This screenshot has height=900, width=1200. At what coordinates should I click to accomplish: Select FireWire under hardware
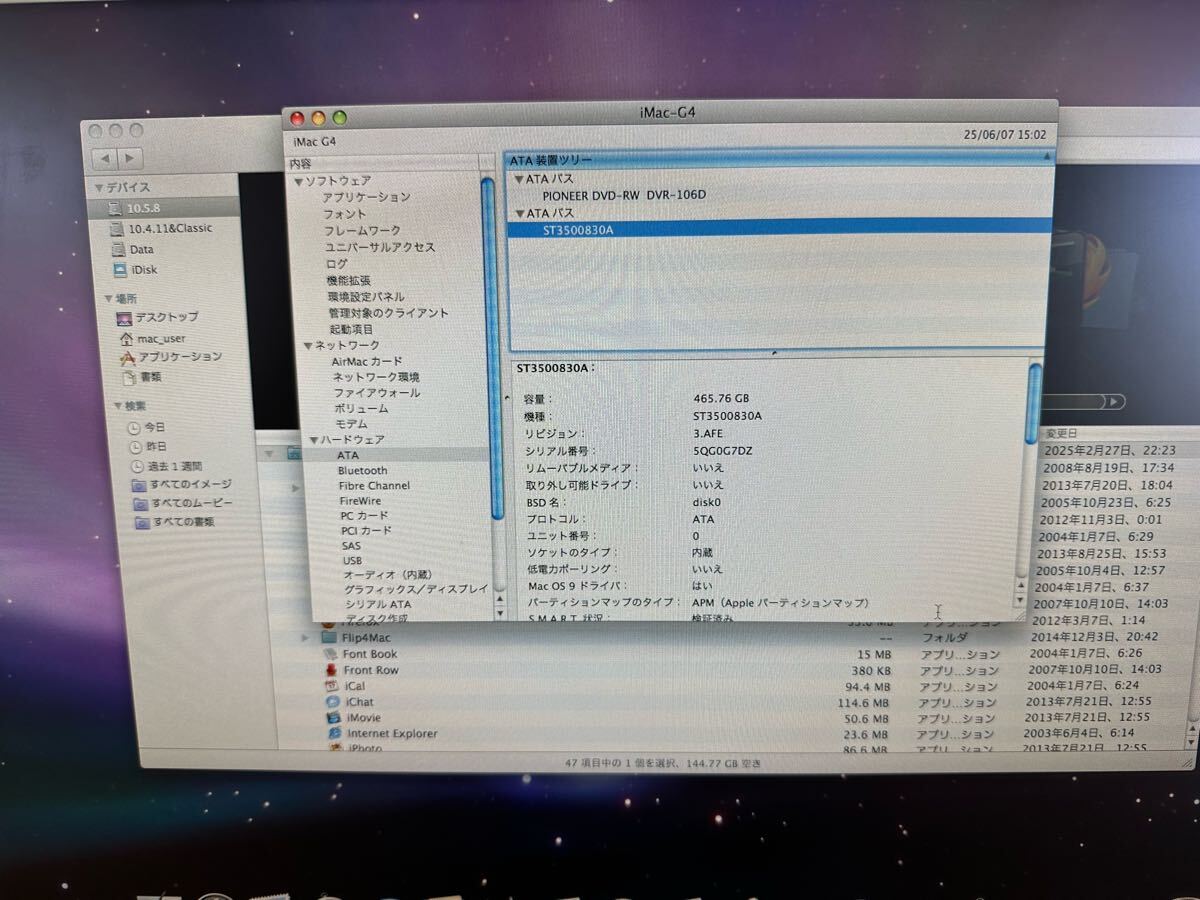(x=360, y=500)
